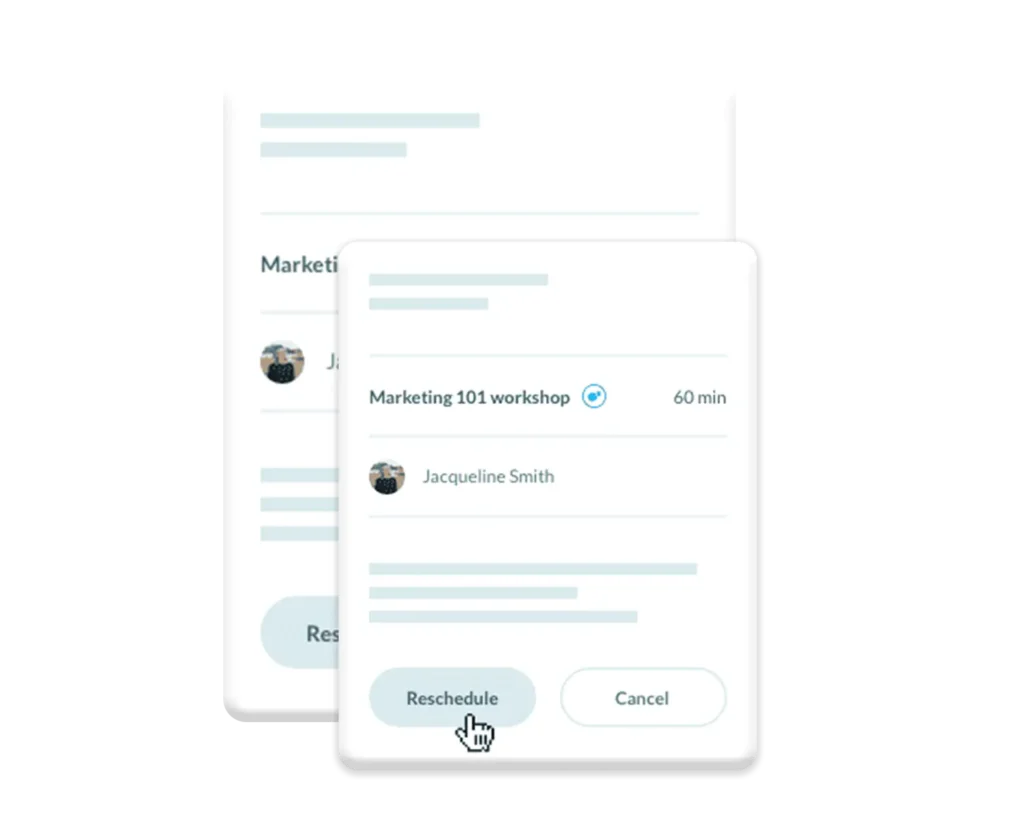Click the top placeholder bar on back card
Screen dimensions: 1024x819
pos(370,120)
